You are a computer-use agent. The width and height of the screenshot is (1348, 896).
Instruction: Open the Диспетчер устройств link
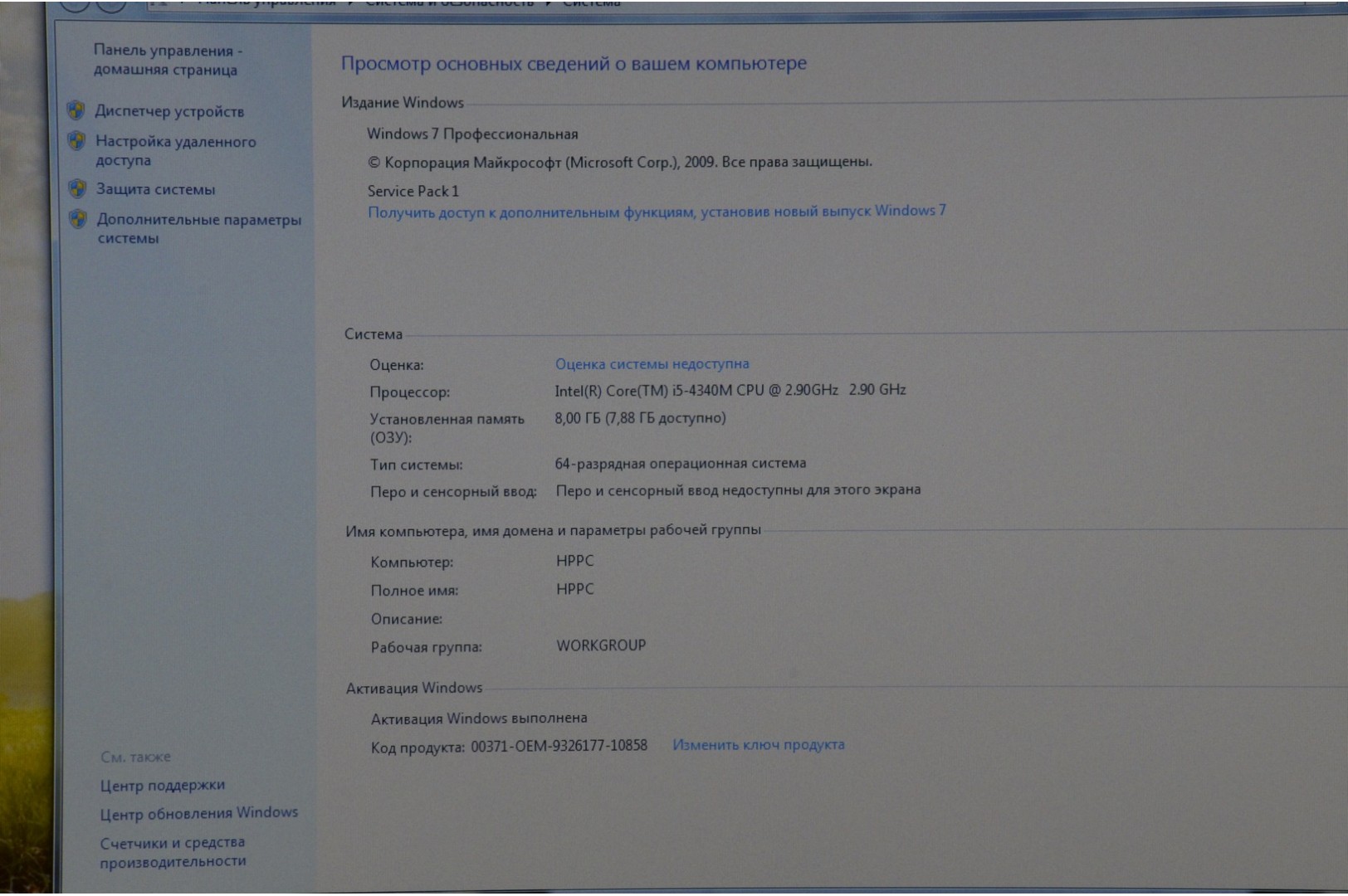[x=169, y=111]
